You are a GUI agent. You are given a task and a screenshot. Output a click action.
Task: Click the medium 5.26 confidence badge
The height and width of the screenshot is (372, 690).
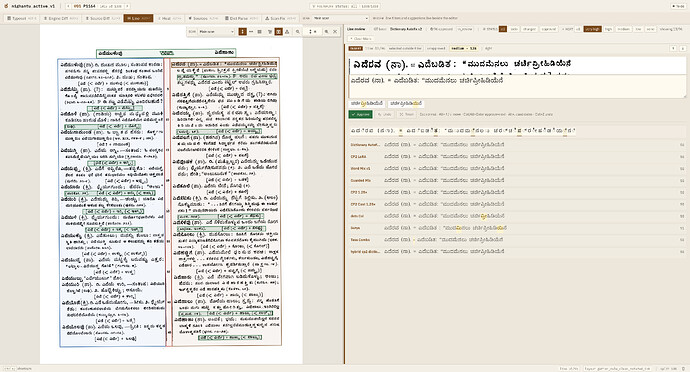tap(464, 48)
